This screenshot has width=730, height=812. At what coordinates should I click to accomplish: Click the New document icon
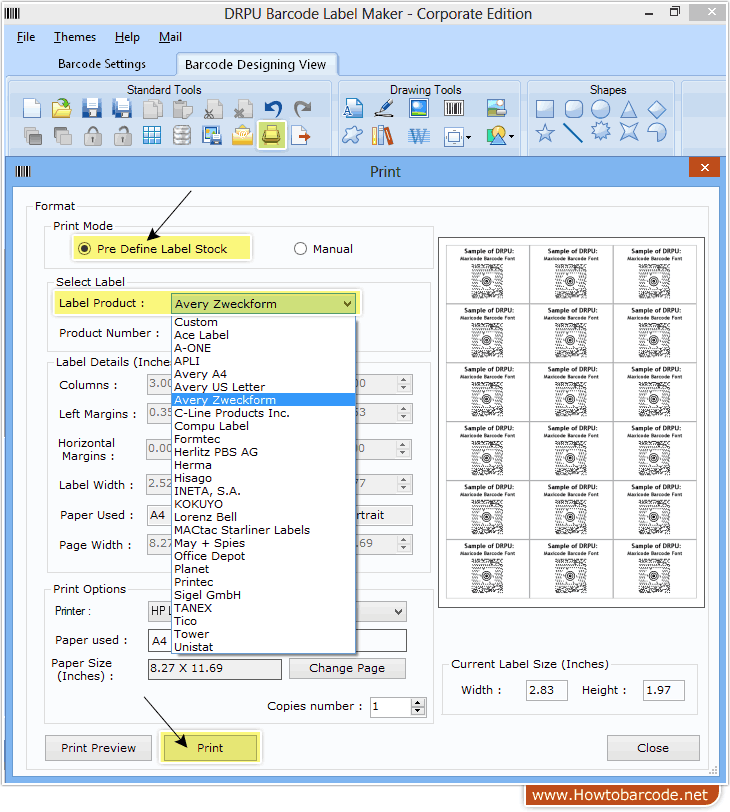pyautogui.click(x=32, y=109)
